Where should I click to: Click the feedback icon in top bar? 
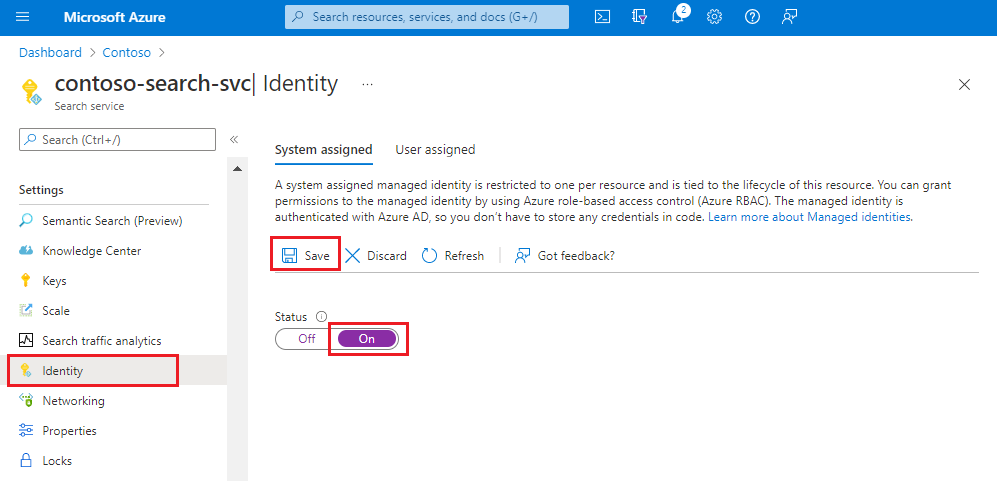(790, 17)
